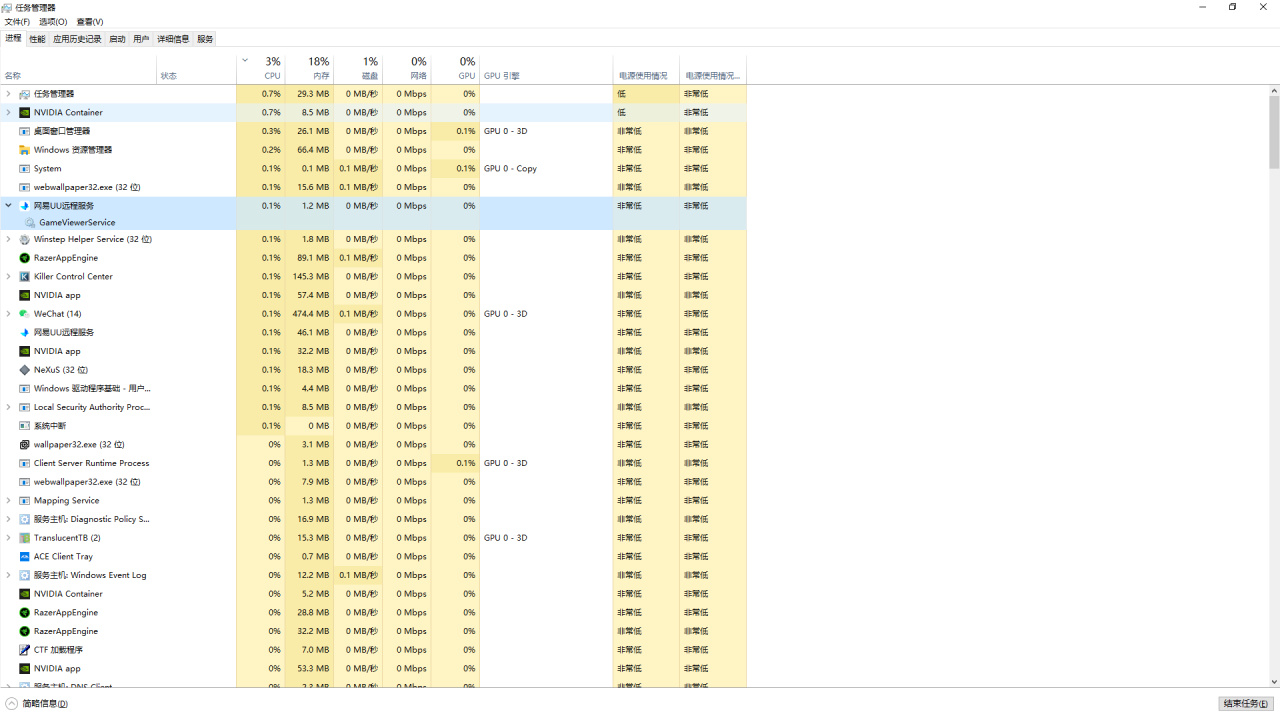Screen dimensions: 1280x720
Task: Expand the Winstep Helper Service group
Action: pyautogui.click(x=8, y=239)
